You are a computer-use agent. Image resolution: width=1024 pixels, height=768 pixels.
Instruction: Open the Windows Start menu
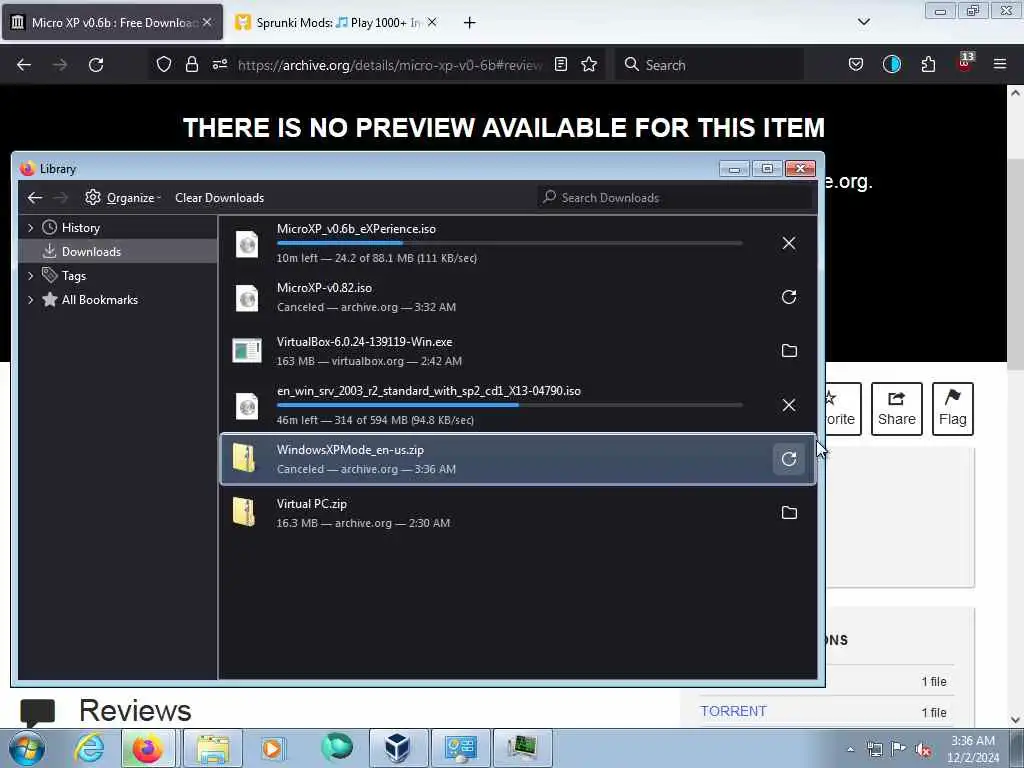[26, 748]
